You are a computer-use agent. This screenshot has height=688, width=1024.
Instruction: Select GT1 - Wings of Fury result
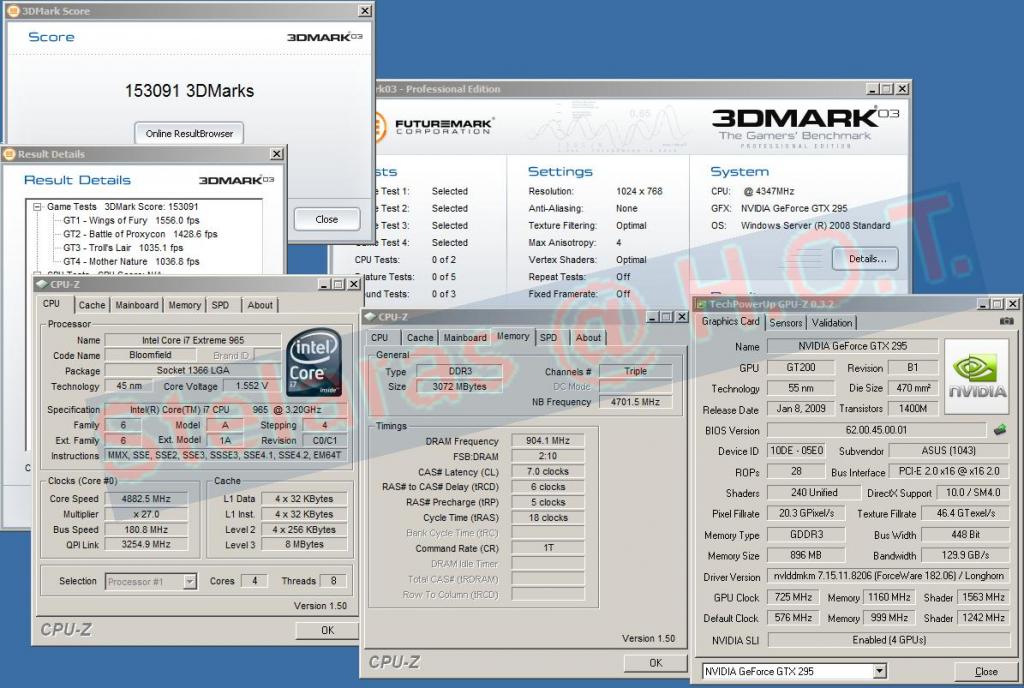131,221
